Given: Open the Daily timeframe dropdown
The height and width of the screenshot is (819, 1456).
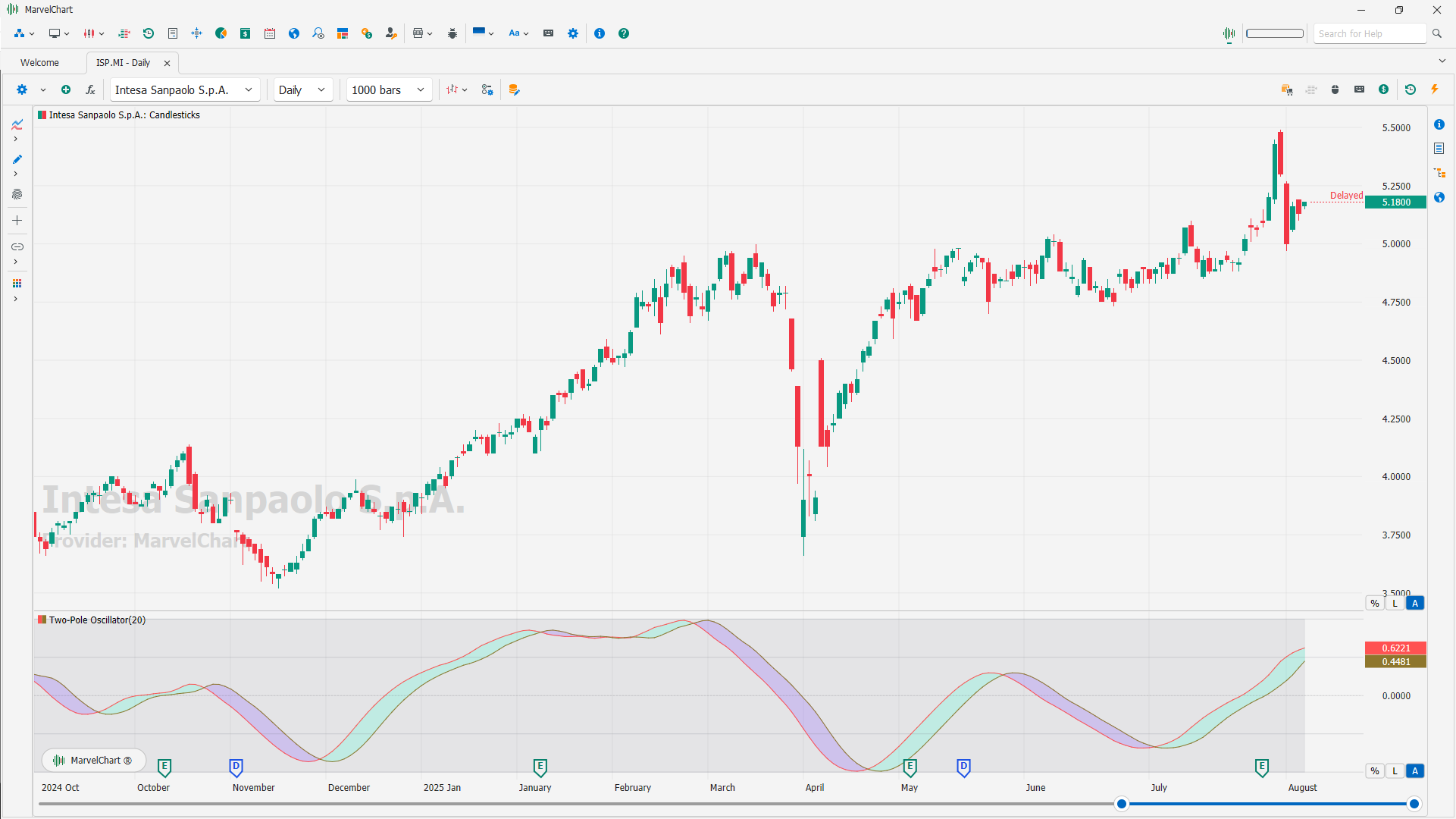Looking at the screenshot, I should coord(302,89).
